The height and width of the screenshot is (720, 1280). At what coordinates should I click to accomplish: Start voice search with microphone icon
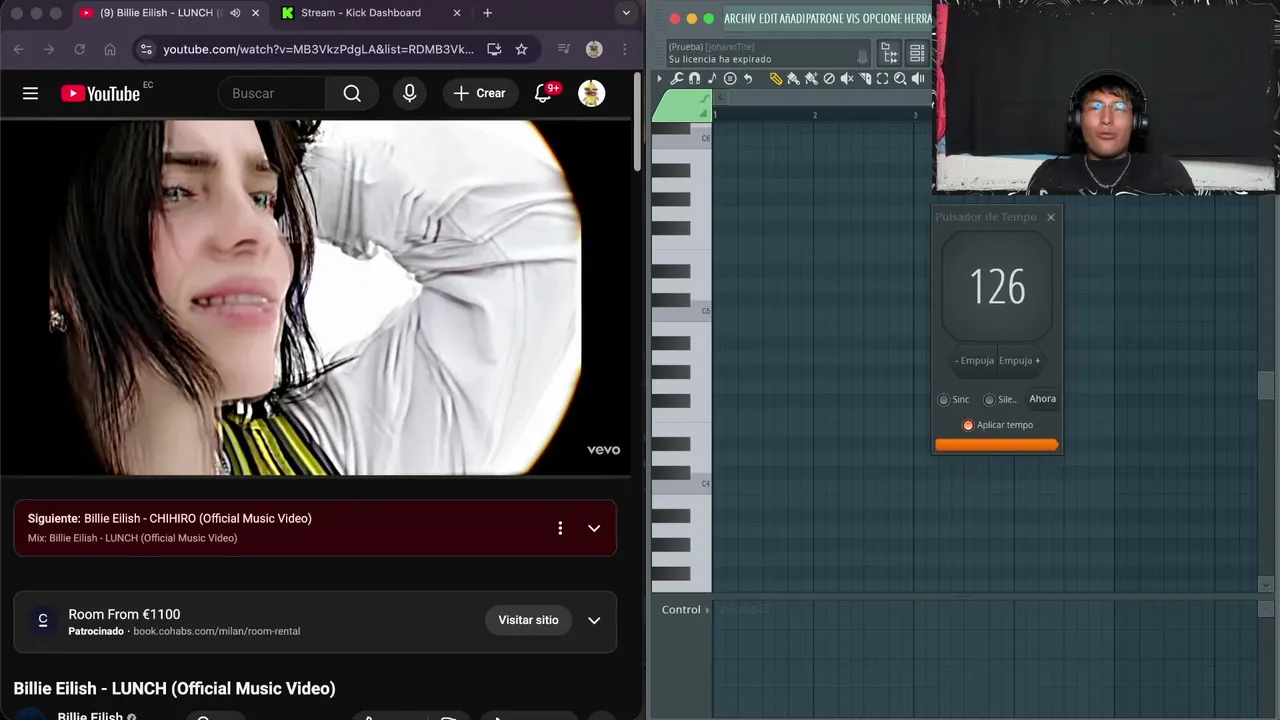point(409,93)
